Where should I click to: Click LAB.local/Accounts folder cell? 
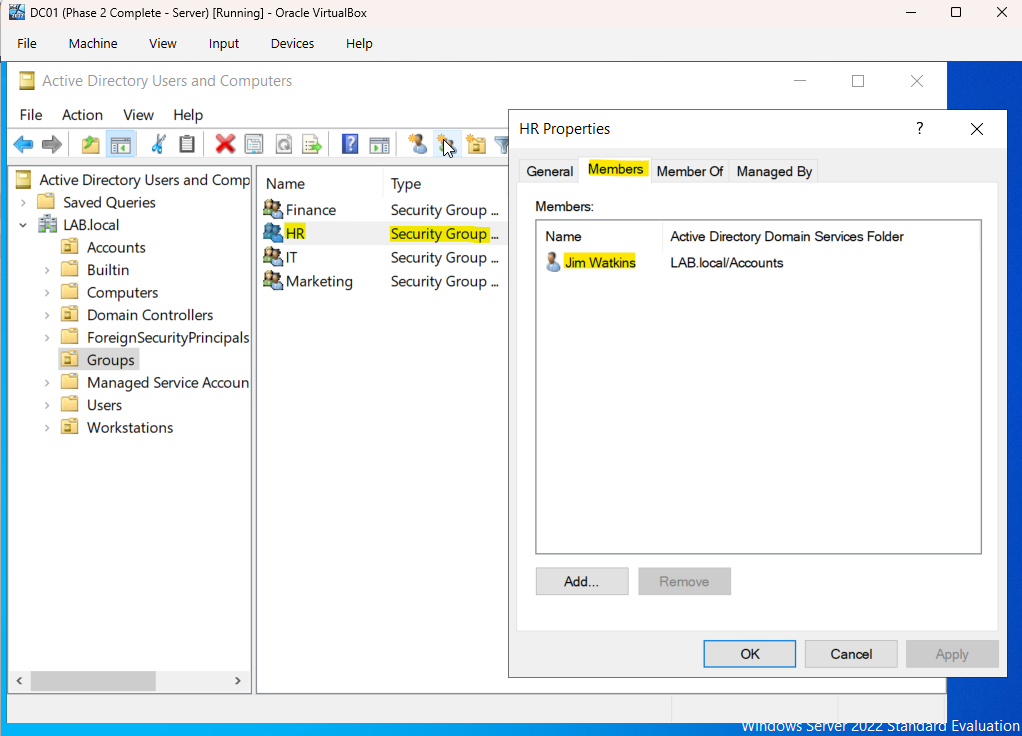pyautogui.click(x=726, y=263)
